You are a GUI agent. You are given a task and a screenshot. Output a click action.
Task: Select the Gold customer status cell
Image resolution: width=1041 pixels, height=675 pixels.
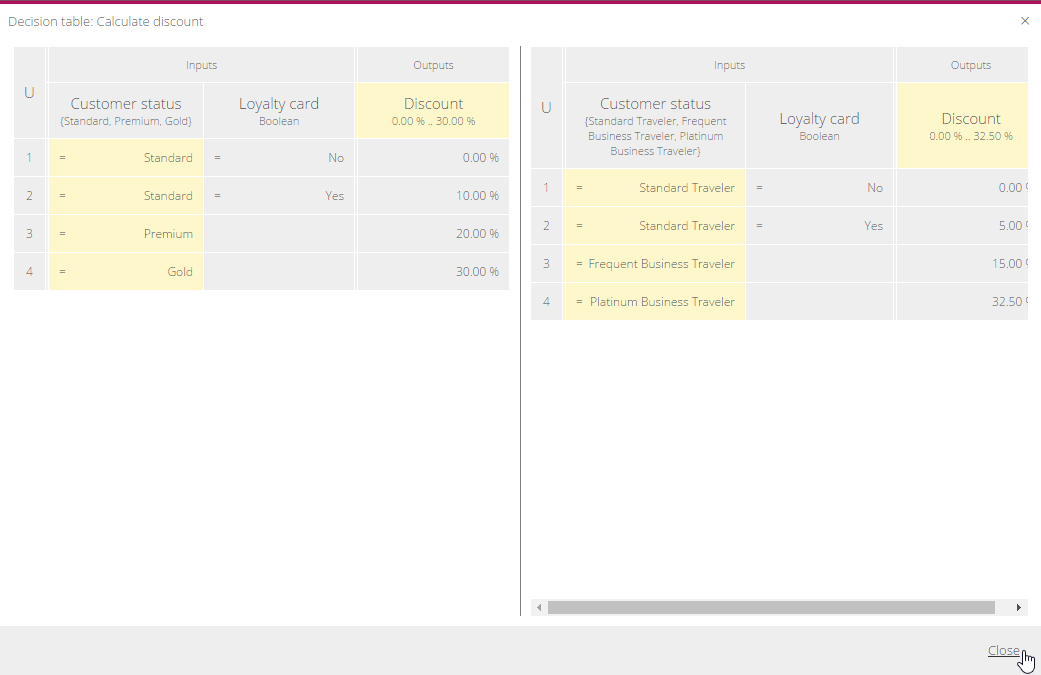[126, 272]
